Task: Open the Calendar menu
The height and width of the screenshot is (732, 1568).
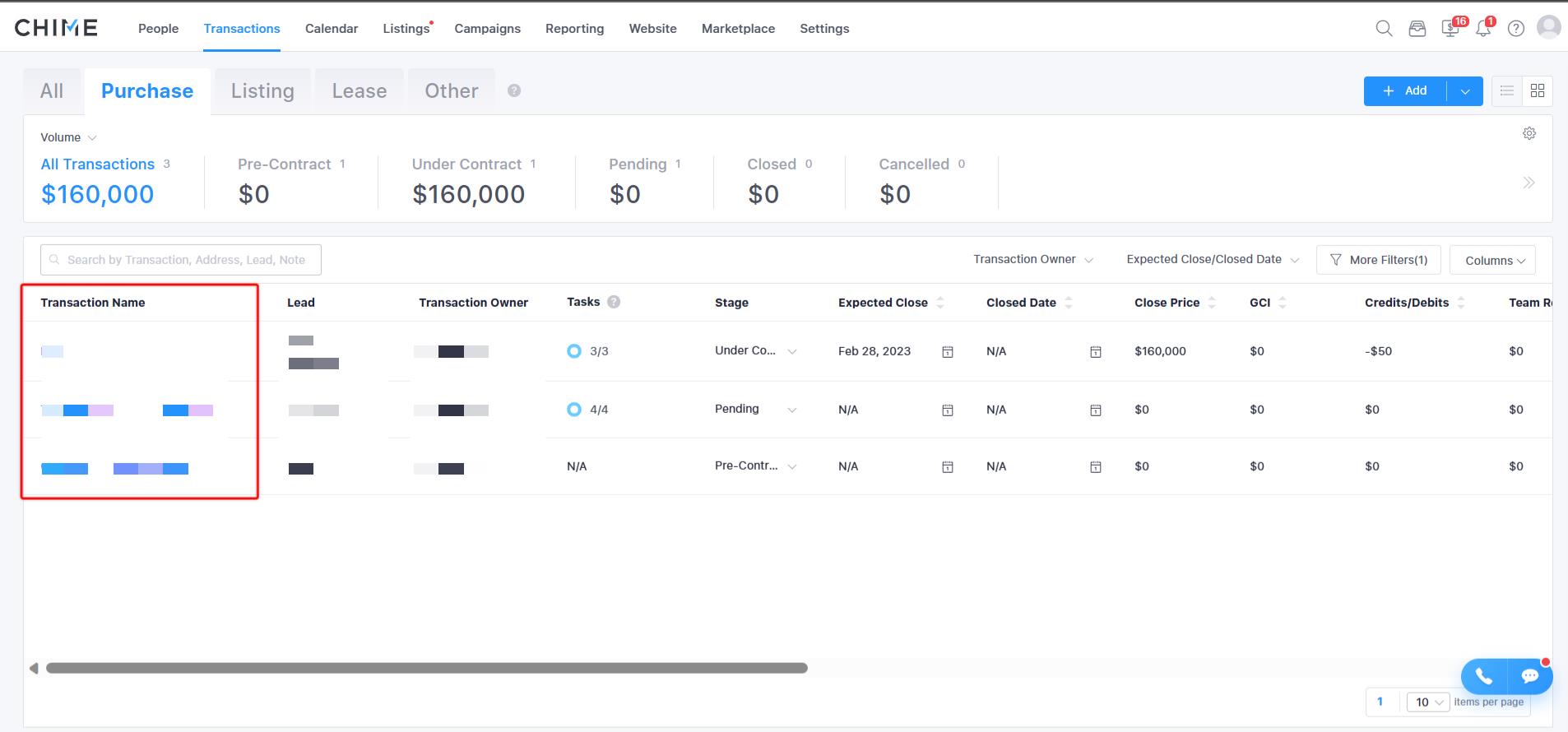Action: [332, 28]
